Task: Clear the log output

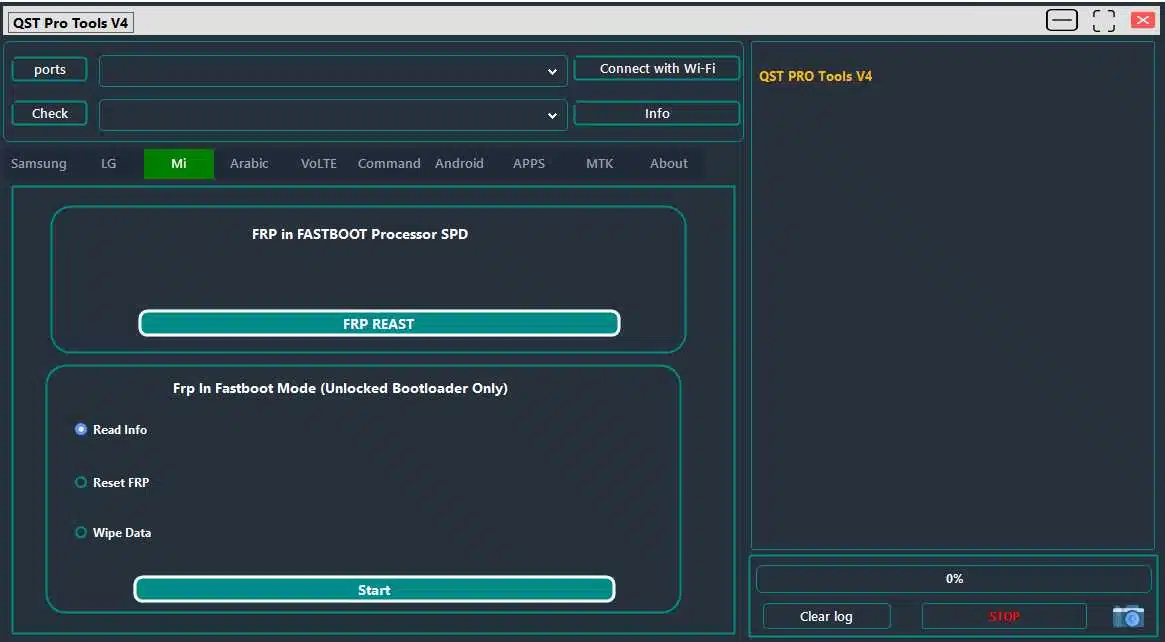Action: (x=826, y=617)
